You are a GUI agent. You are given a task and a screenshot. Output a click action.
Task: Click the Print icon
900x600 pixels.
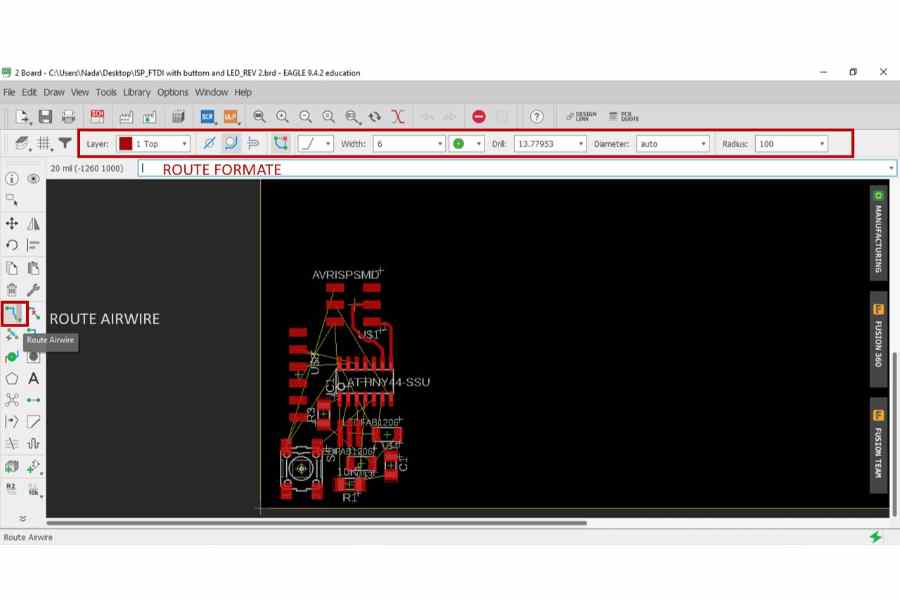[x=68, y=117]
